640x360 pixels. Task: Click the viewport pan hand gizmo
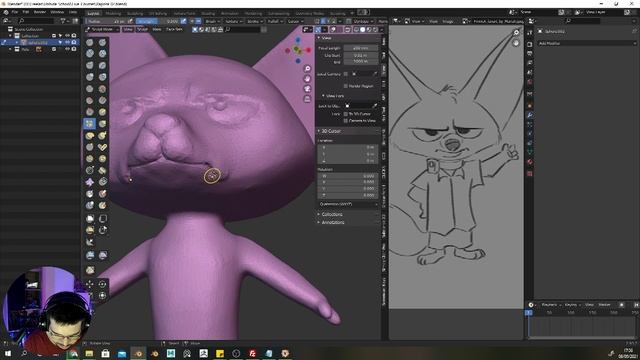click(307, 78)
